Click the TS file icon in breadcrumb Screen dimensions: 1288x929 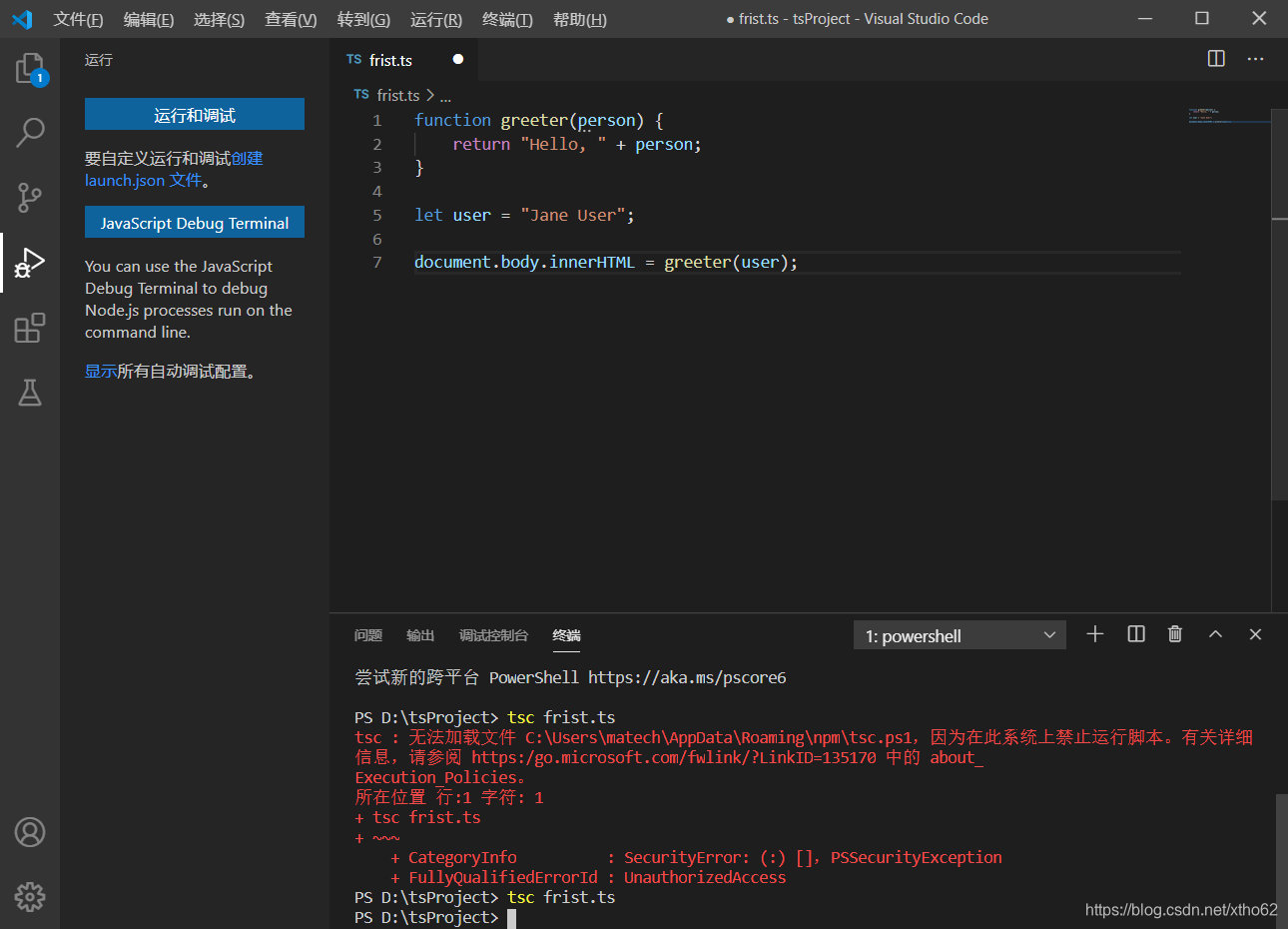point(361,95)
